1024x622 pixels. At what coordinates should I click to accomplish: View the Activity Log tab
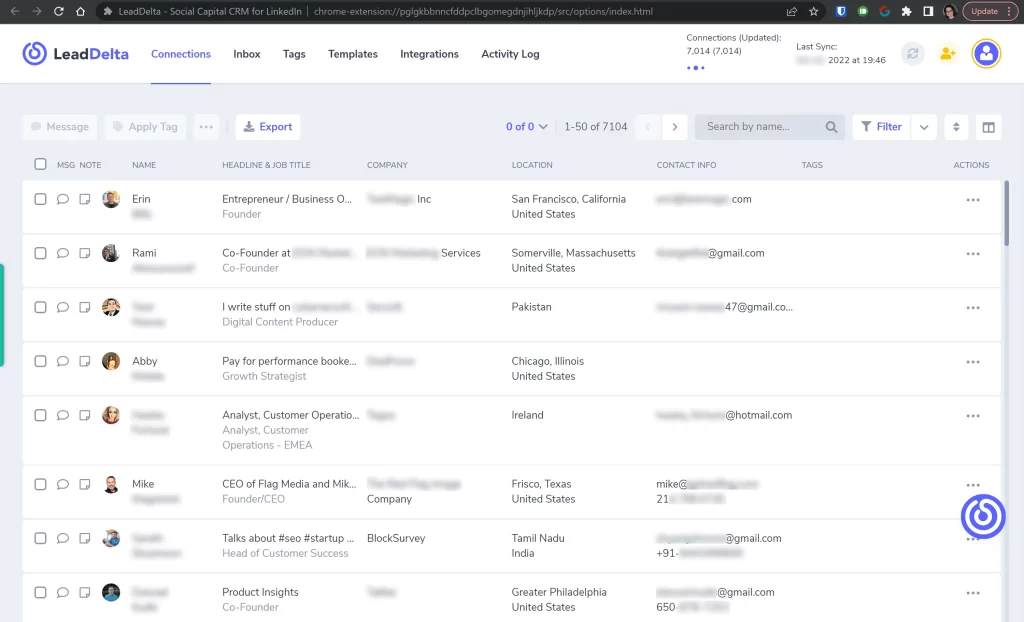(510, 54)
